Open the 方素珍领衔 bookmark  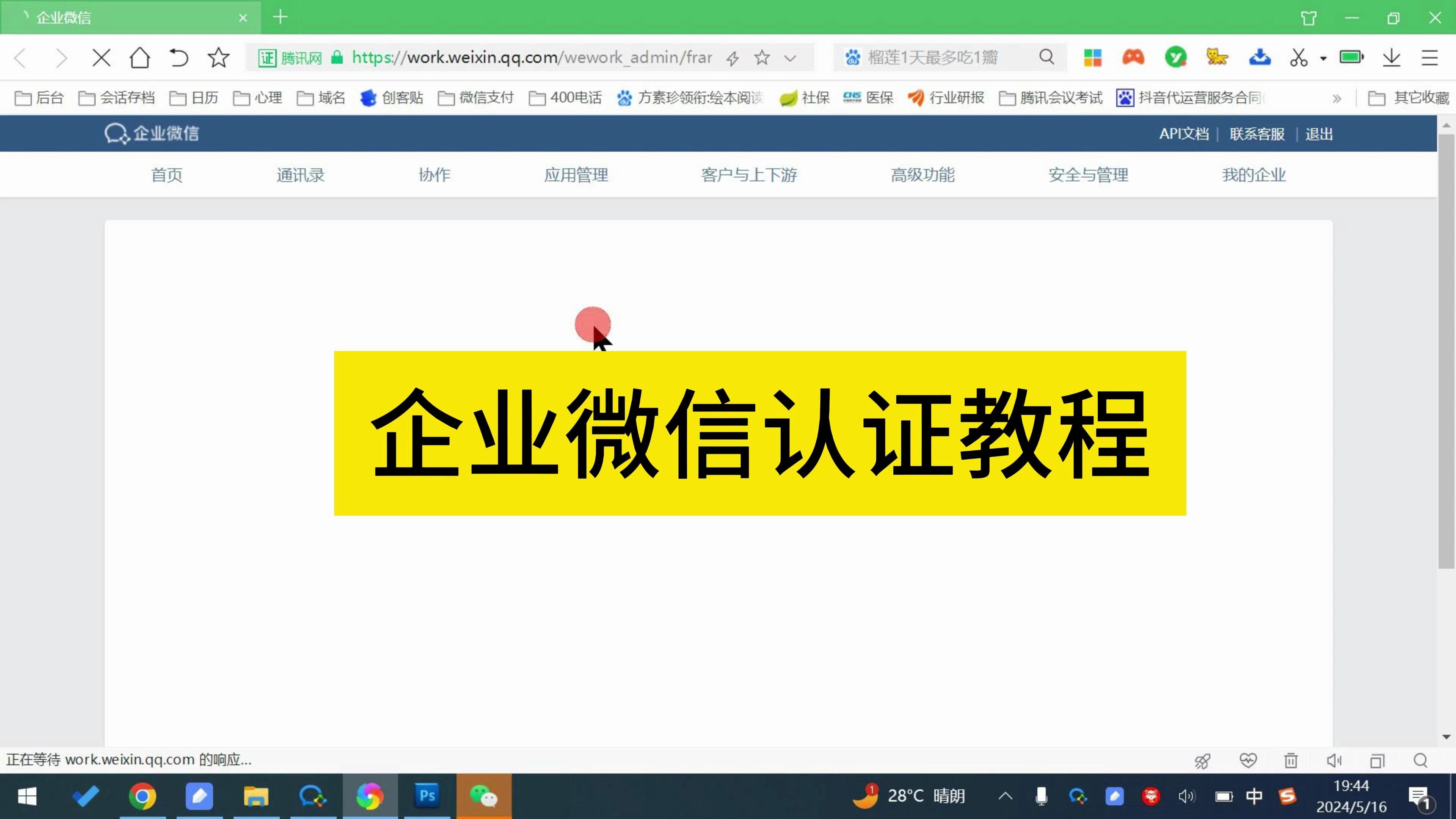pos(690,98)
